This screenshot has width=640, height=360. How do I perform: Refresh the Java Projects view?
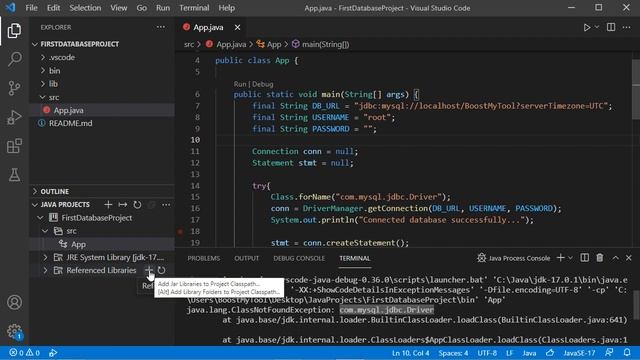pos(137,204)
